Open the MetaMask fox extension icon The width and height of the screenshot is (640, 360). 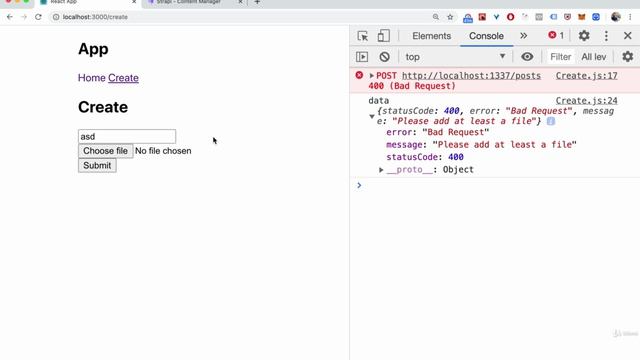582,17
